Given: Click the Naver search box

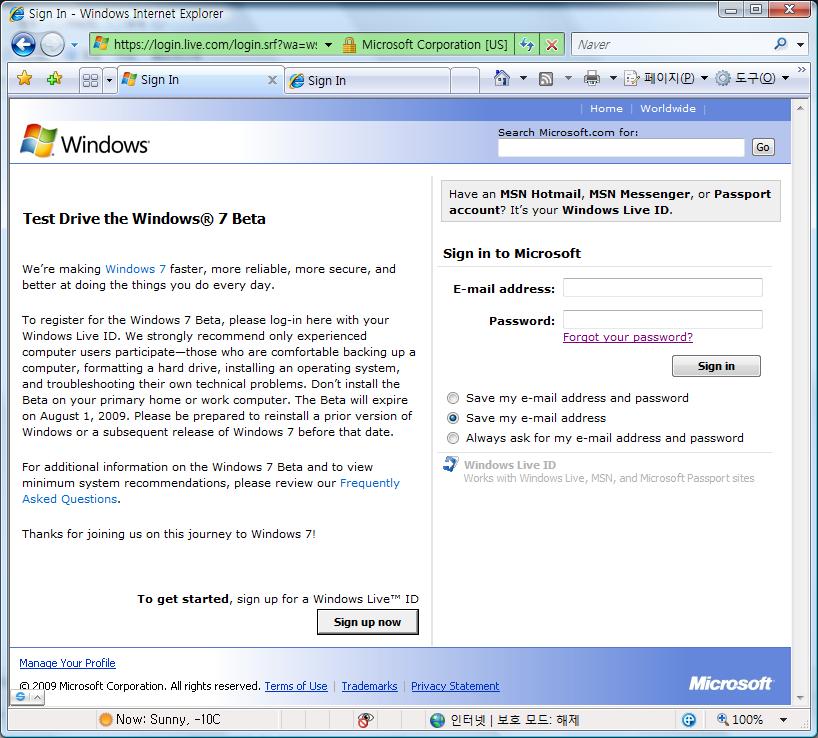Looking at the screenshot, I should (x=672, y=45).
